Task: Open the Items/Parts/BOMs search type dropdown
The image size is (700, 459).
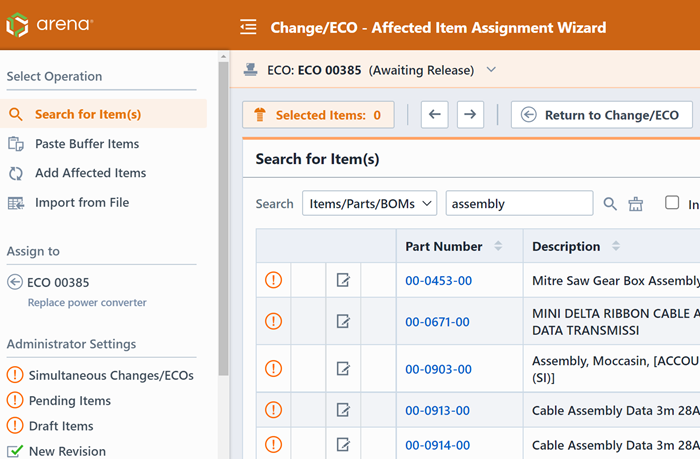Action: point(369,204)
